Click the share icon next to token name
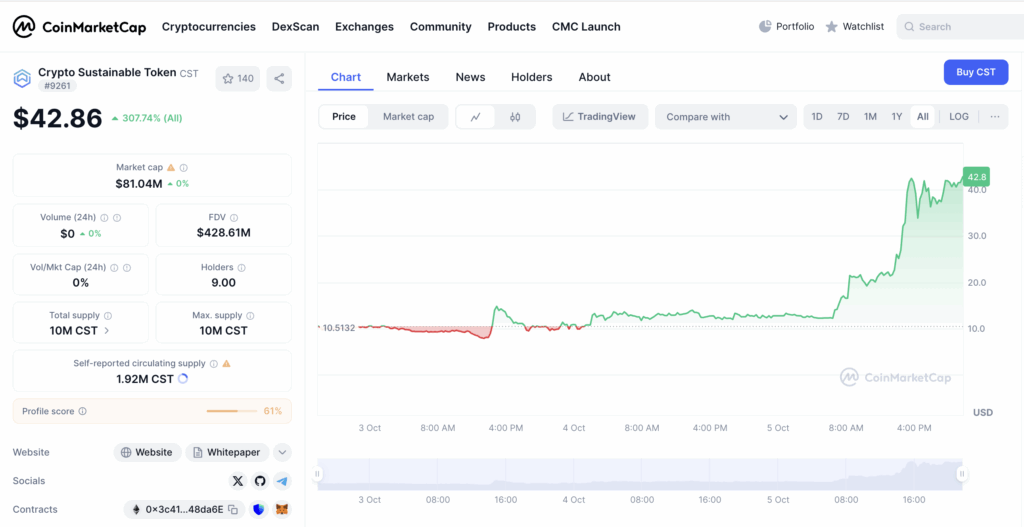This screenshot has width=1024, height=527. pyautogui.click(x=279, y=78)
